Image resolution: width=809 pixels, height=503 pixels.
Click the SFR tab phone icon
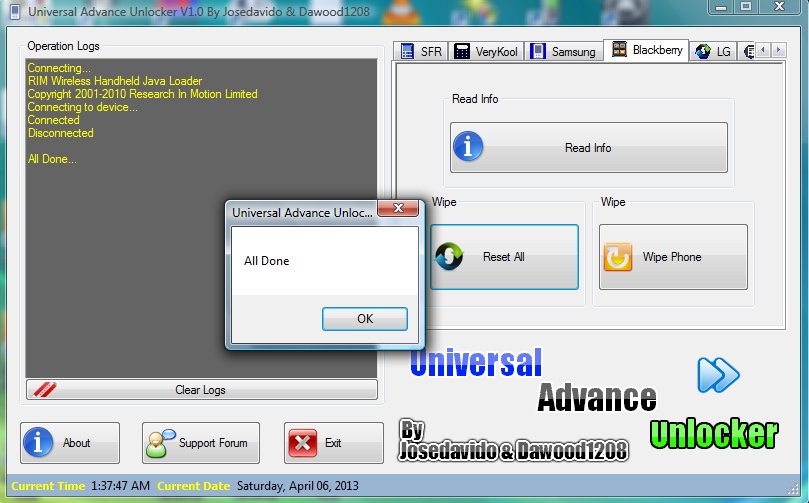[407, 51]
